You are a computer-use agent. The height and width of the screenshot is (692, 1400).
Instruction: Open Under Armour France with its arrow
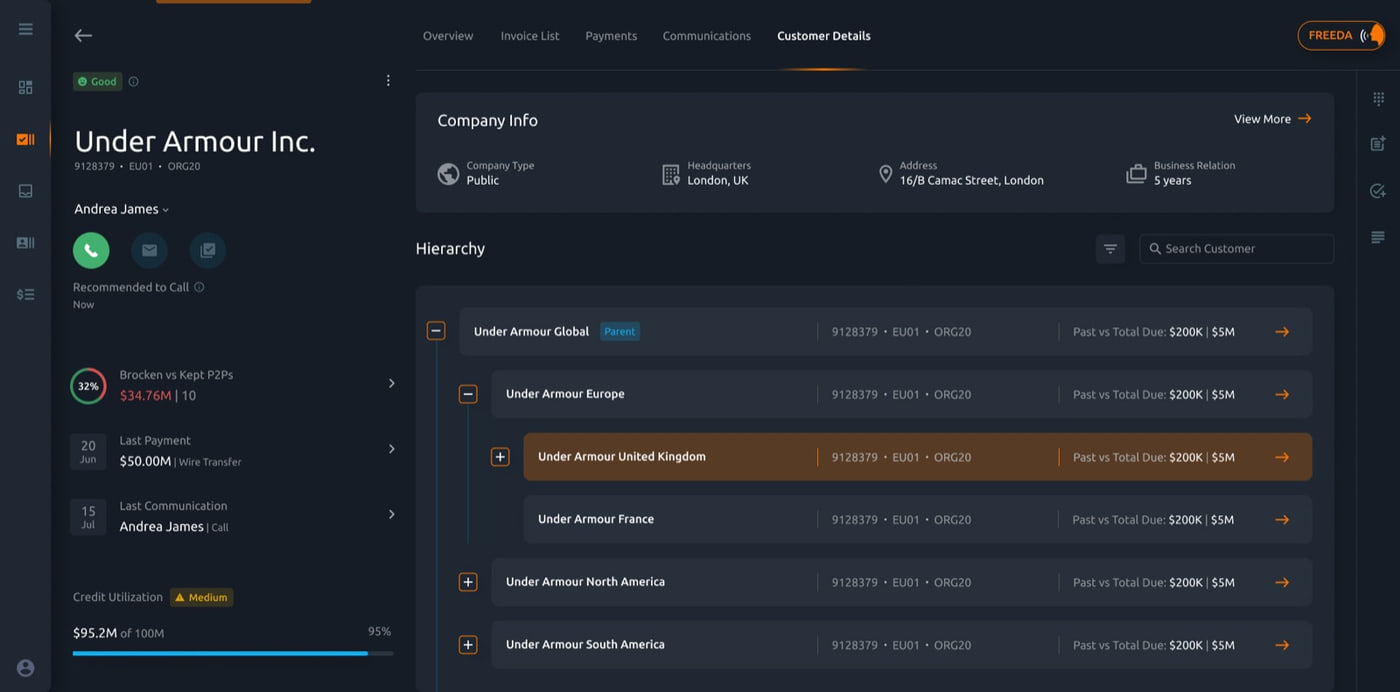point(1282,520)
